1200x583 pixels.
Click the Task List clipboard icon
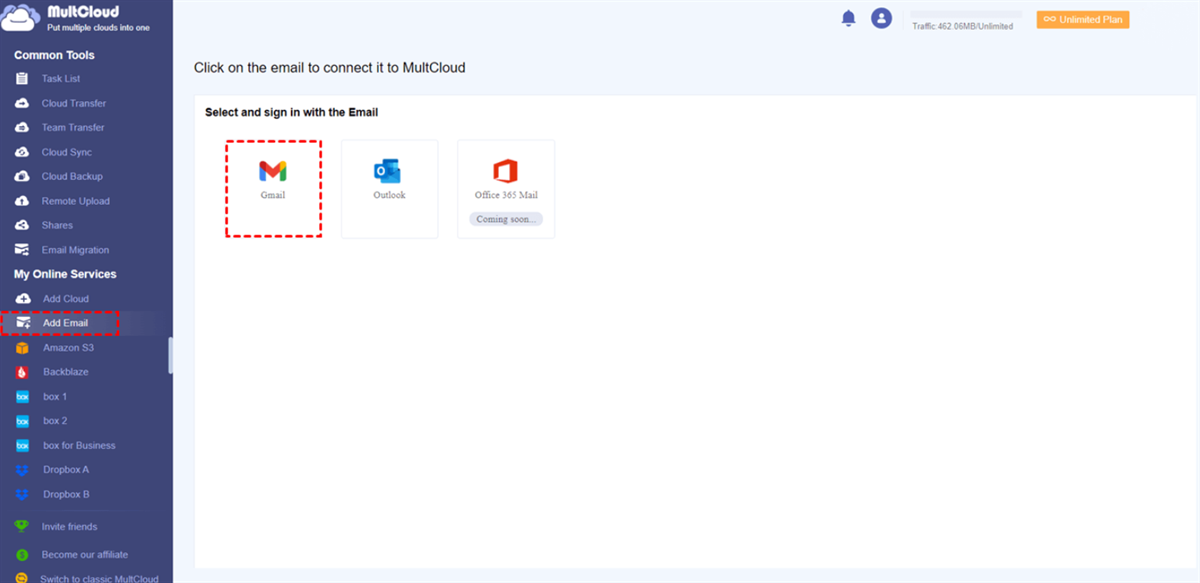click(22, 79)
